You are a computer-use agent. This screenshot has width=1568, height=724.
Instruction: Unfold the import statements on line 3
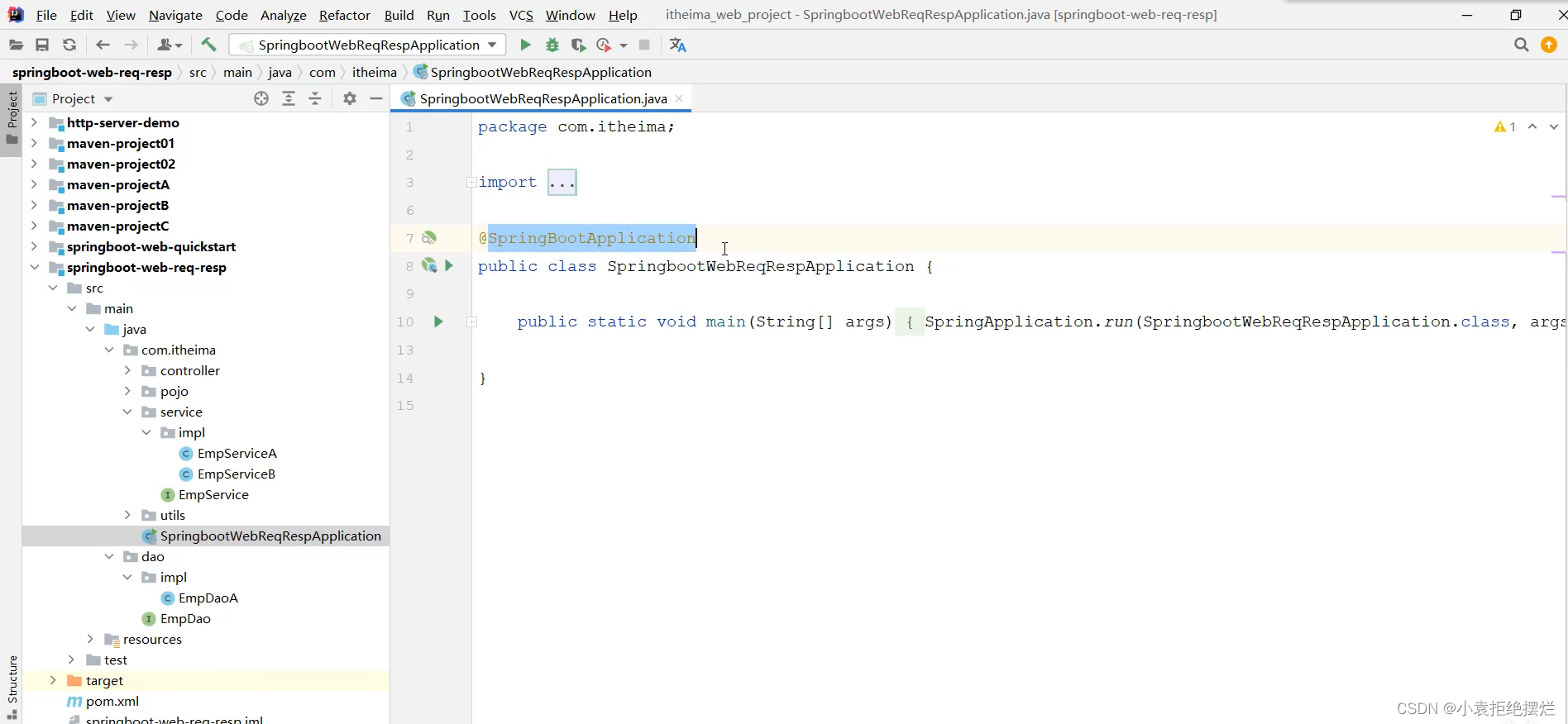(x=471, y=182)
